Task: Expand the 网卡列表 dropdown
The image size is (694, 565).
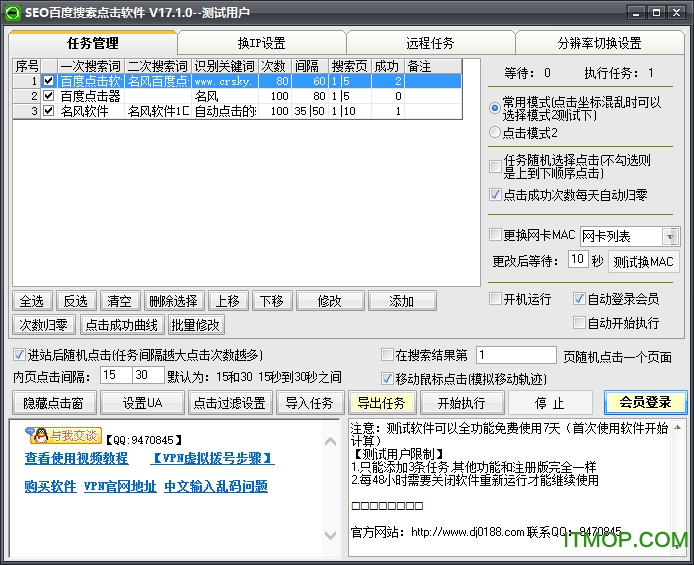Action: pos(670,237)
